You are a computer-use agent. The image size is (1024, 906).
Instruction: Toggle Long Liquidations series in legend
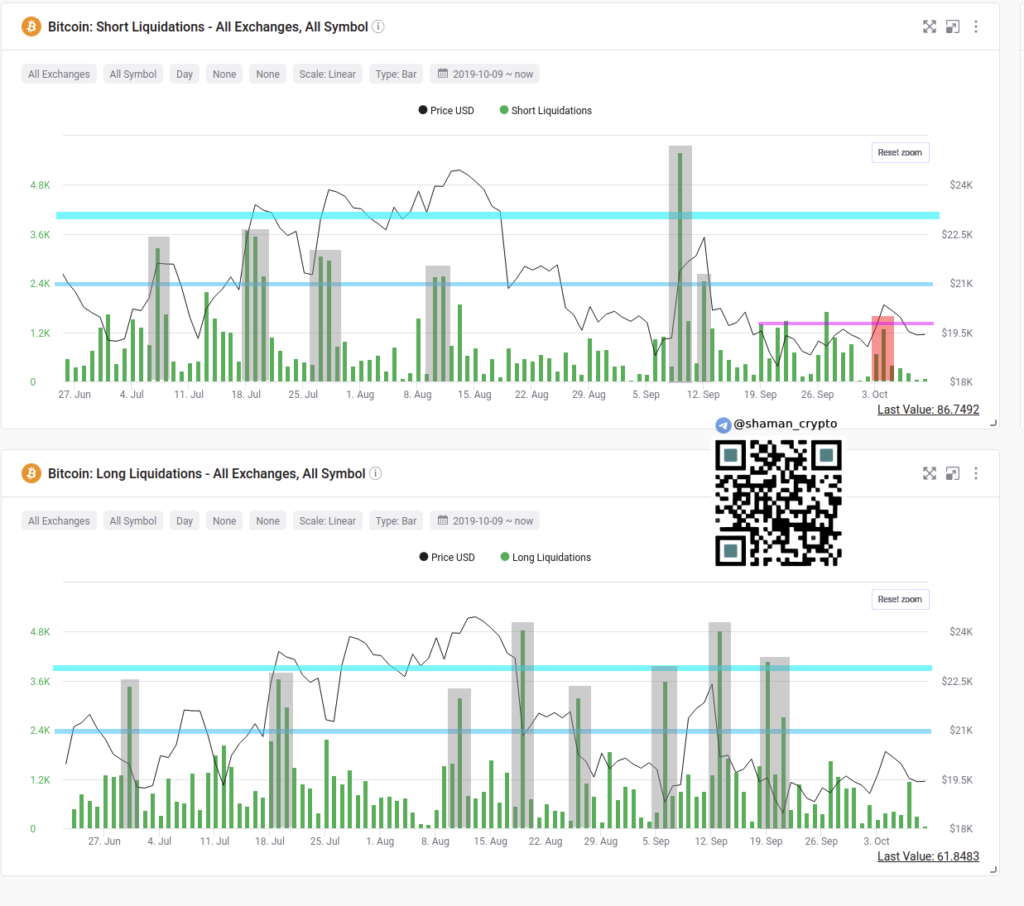[x=545, y=557]
